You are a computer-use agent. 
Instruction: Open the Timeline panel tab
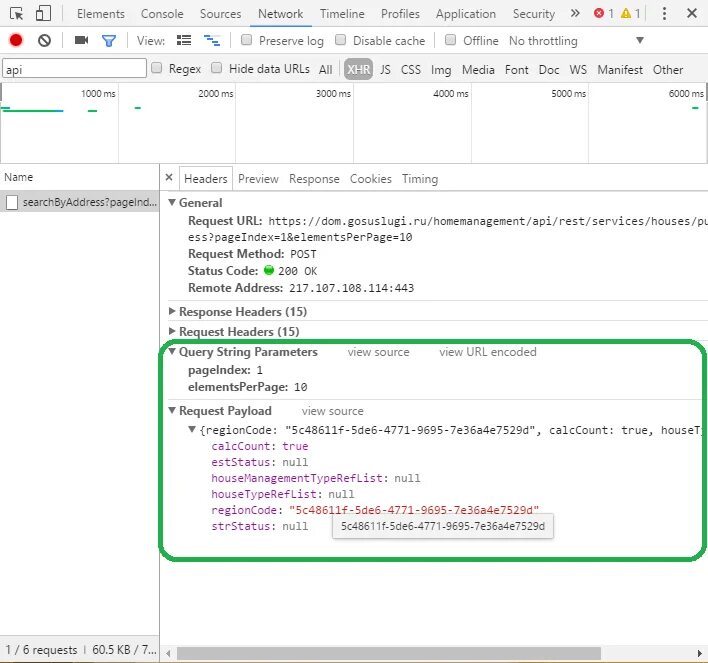coord(342,14)
